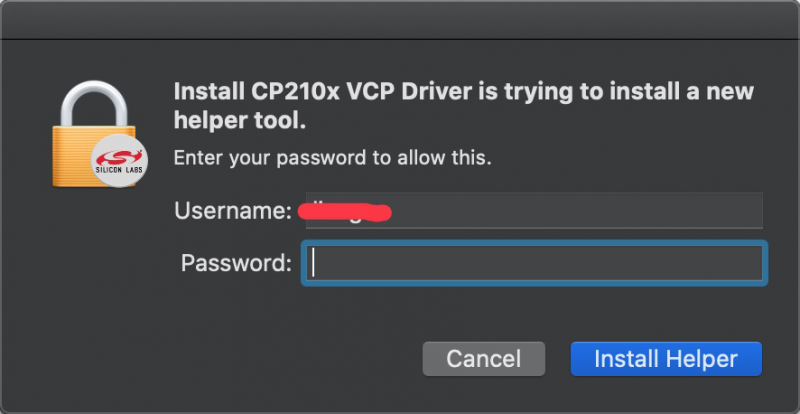The width and height of the screenshot is (800, 414).
Task: Click the dialog's top title bar
Action: point(400,20)
